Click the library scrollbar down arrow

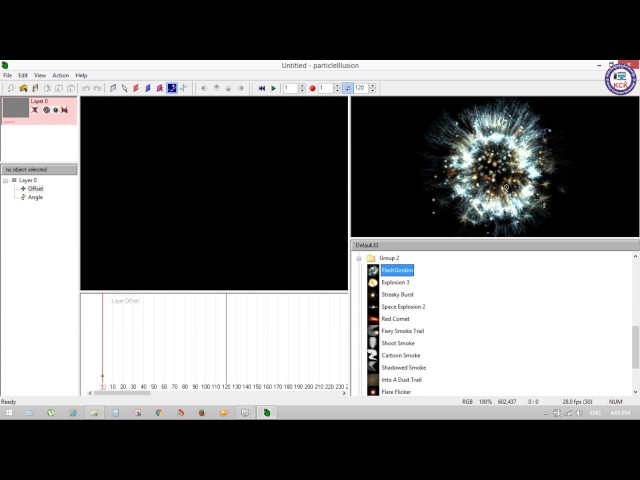[635, 392]
